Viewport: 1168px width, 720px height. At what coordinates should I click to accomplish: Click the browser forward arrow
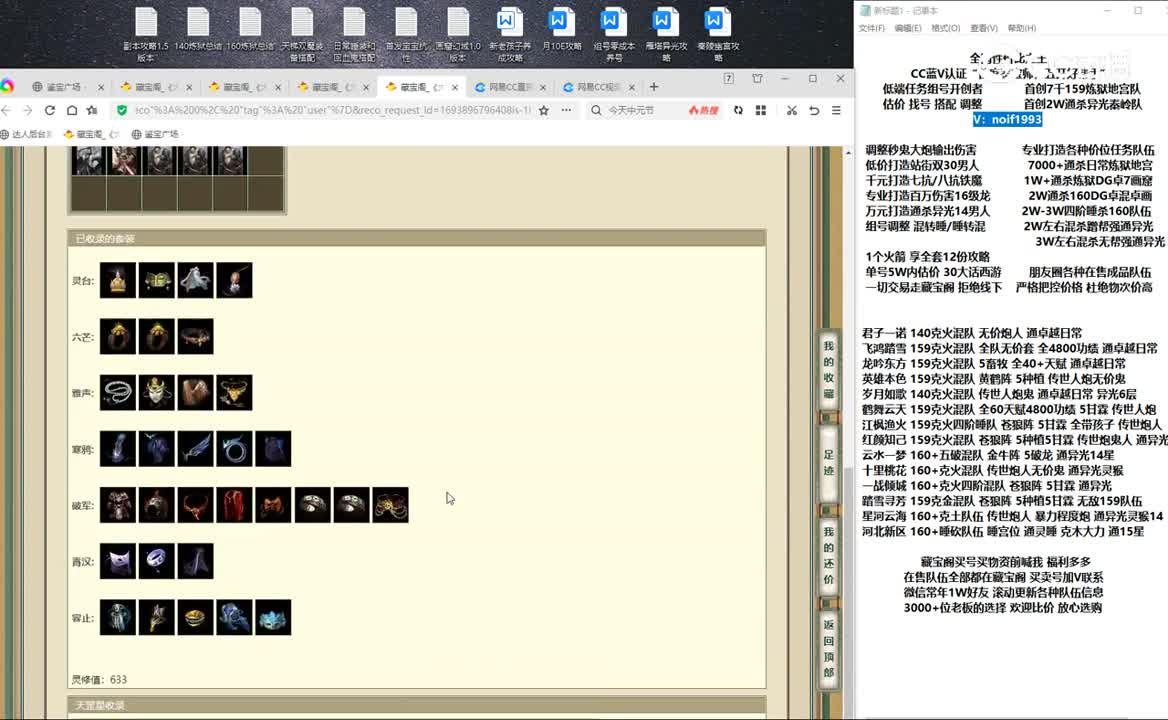(x=28, y=110)
